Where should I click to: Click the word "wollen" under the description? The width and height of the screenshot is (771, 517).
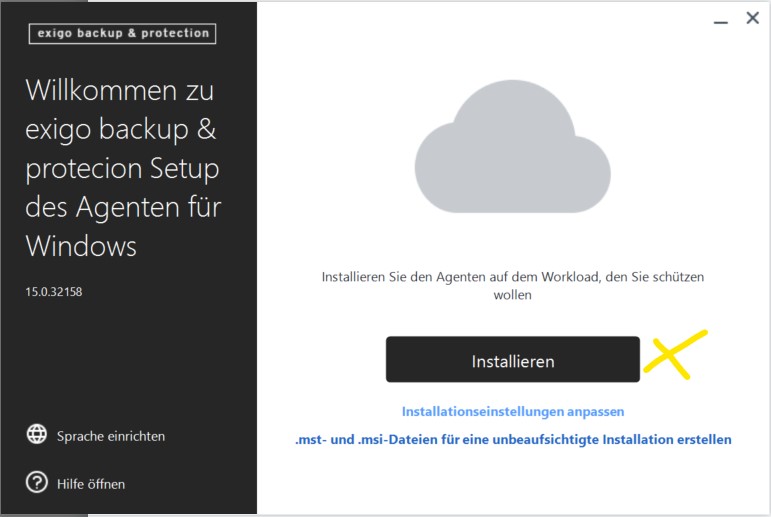(x=512, y=296)
